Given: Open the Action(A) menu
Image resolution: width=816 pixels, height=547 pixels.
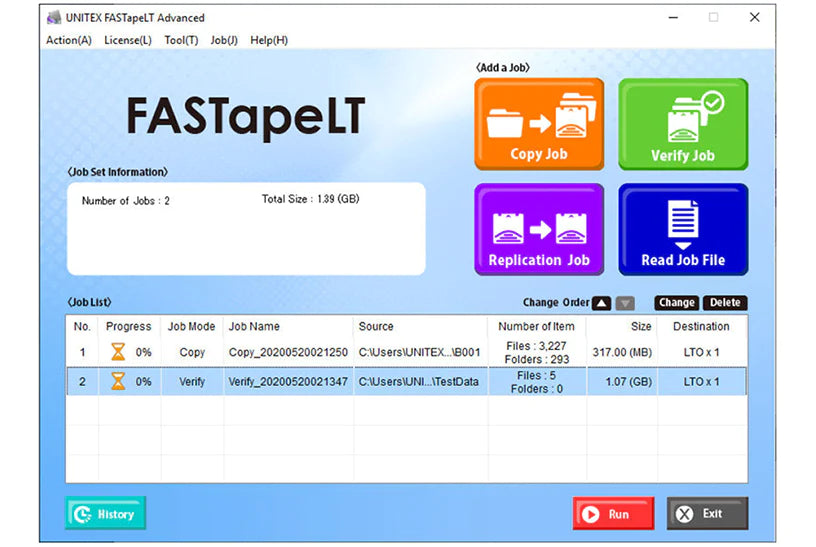Looking at the screenshot, I should 69,40.
